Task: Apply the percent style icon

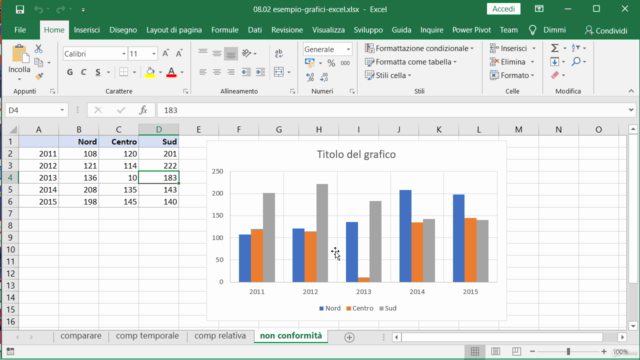Action: tap(331, 63)
